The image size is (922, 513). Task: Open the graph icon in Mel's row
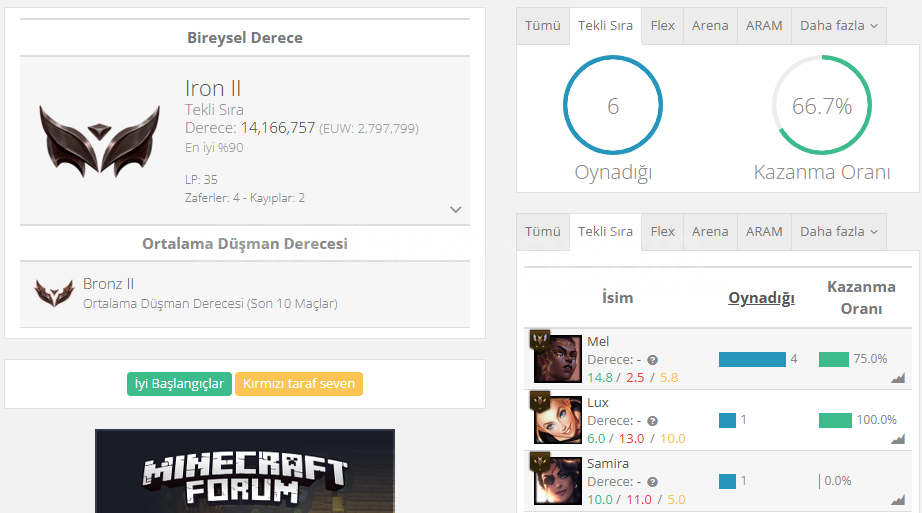click(898, 378)
